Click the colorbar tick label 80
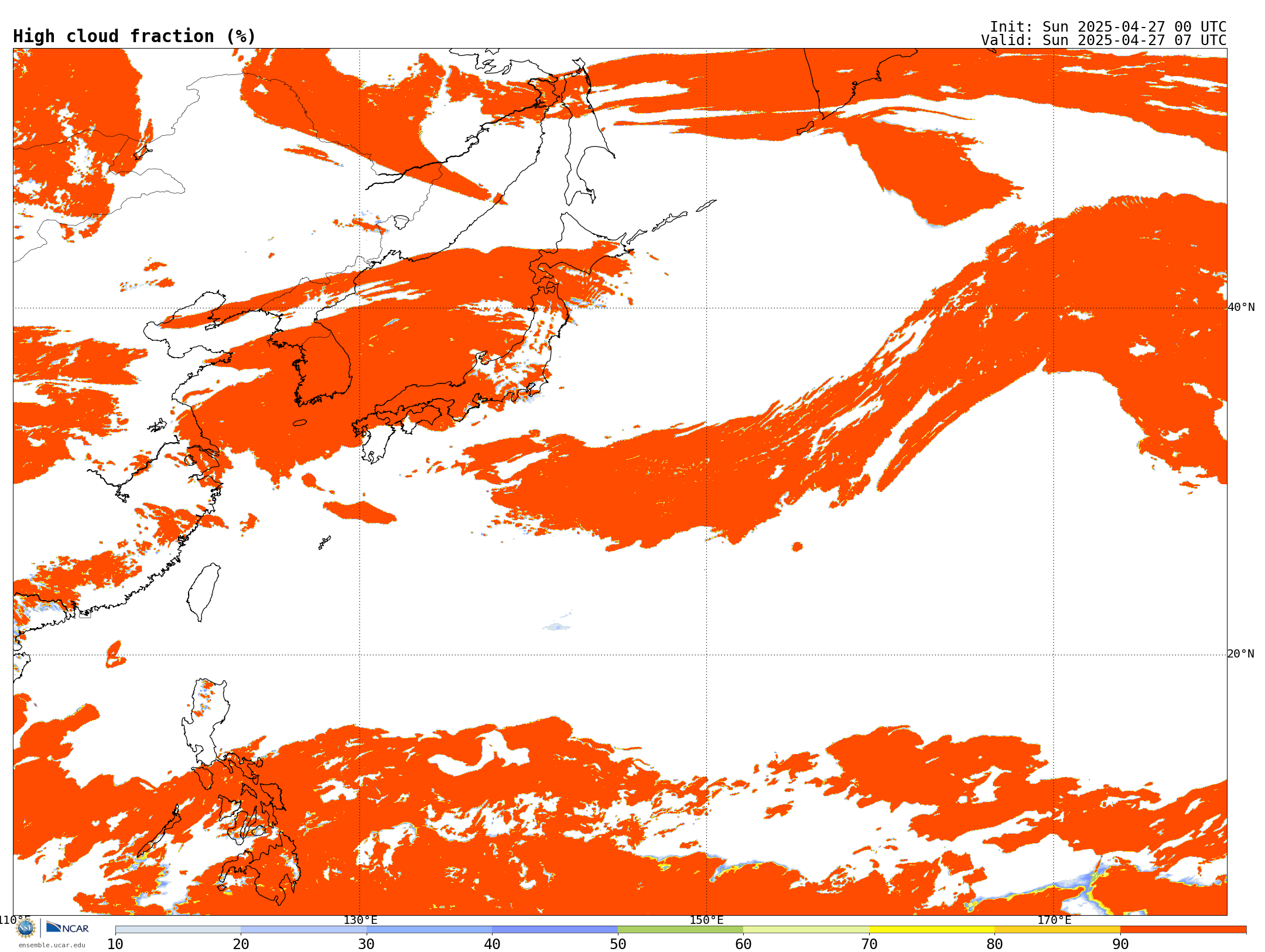The height and width of the screenshot is (952, 1265). coord(994,944)
